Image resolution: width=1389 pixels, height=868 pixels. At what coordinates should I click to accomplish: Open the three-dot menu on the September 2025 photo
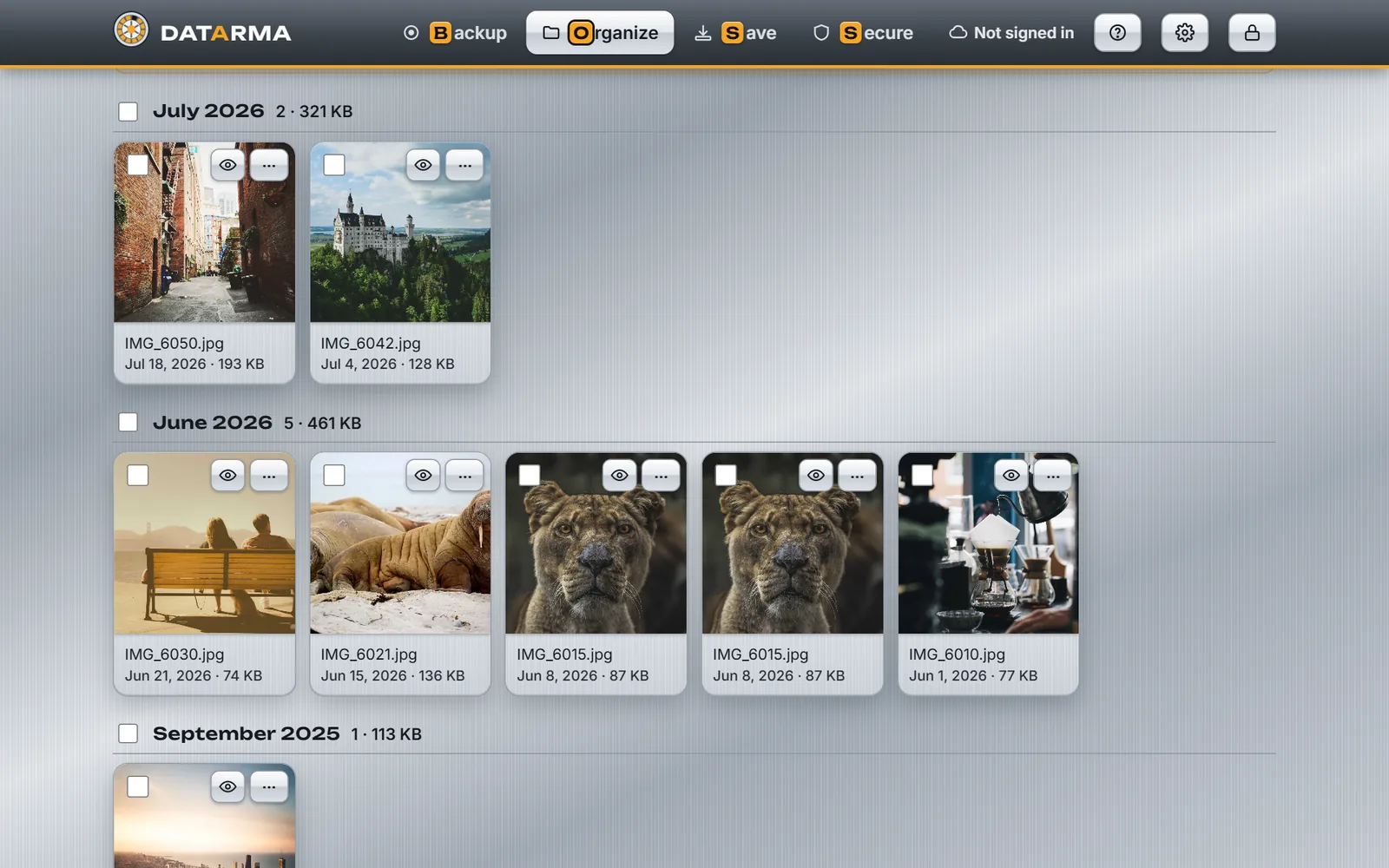(269, 786)
